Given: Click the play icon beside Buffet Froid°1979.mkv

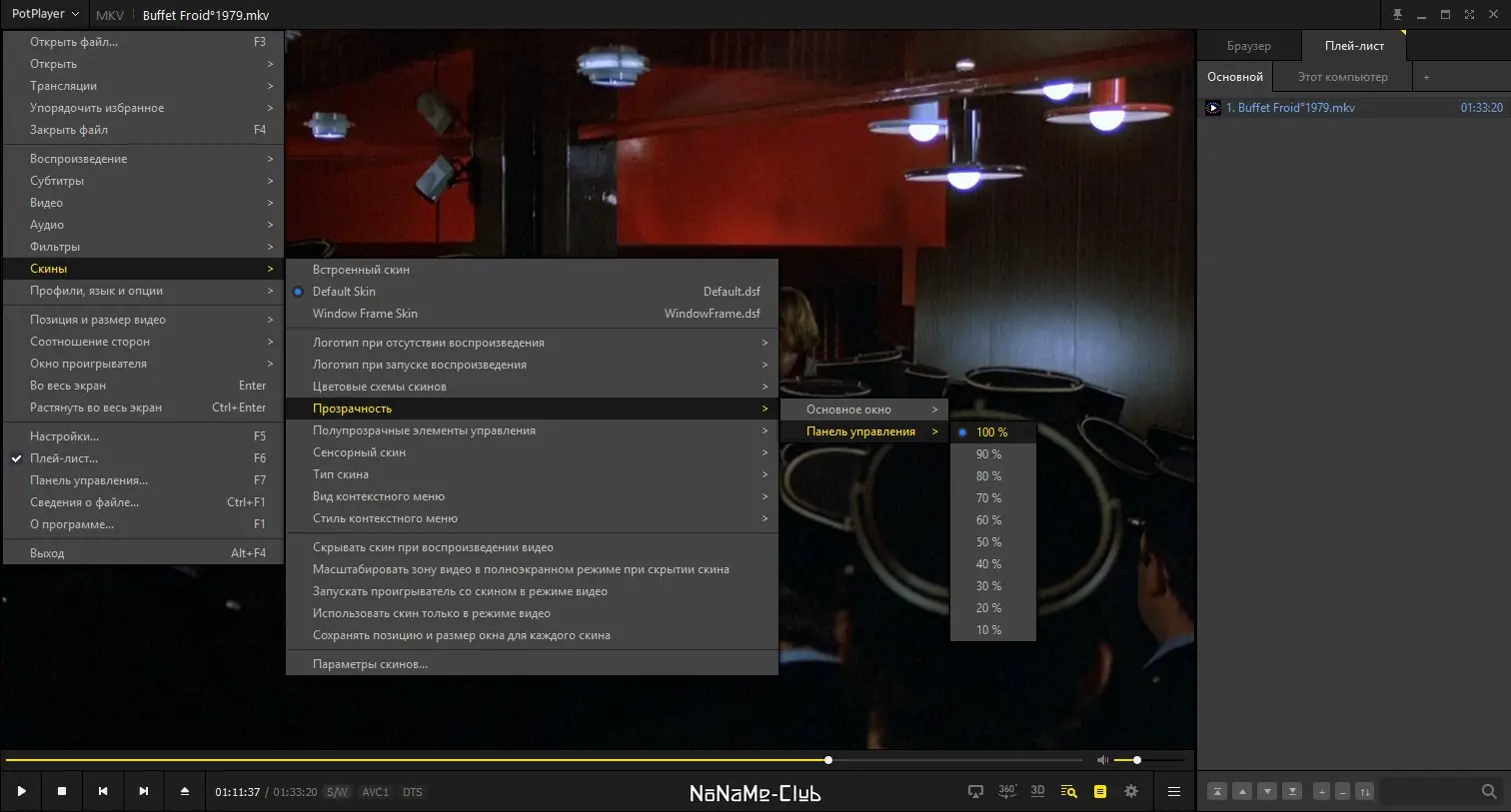Looking at the screenshot, I should tap(1213, 108).
